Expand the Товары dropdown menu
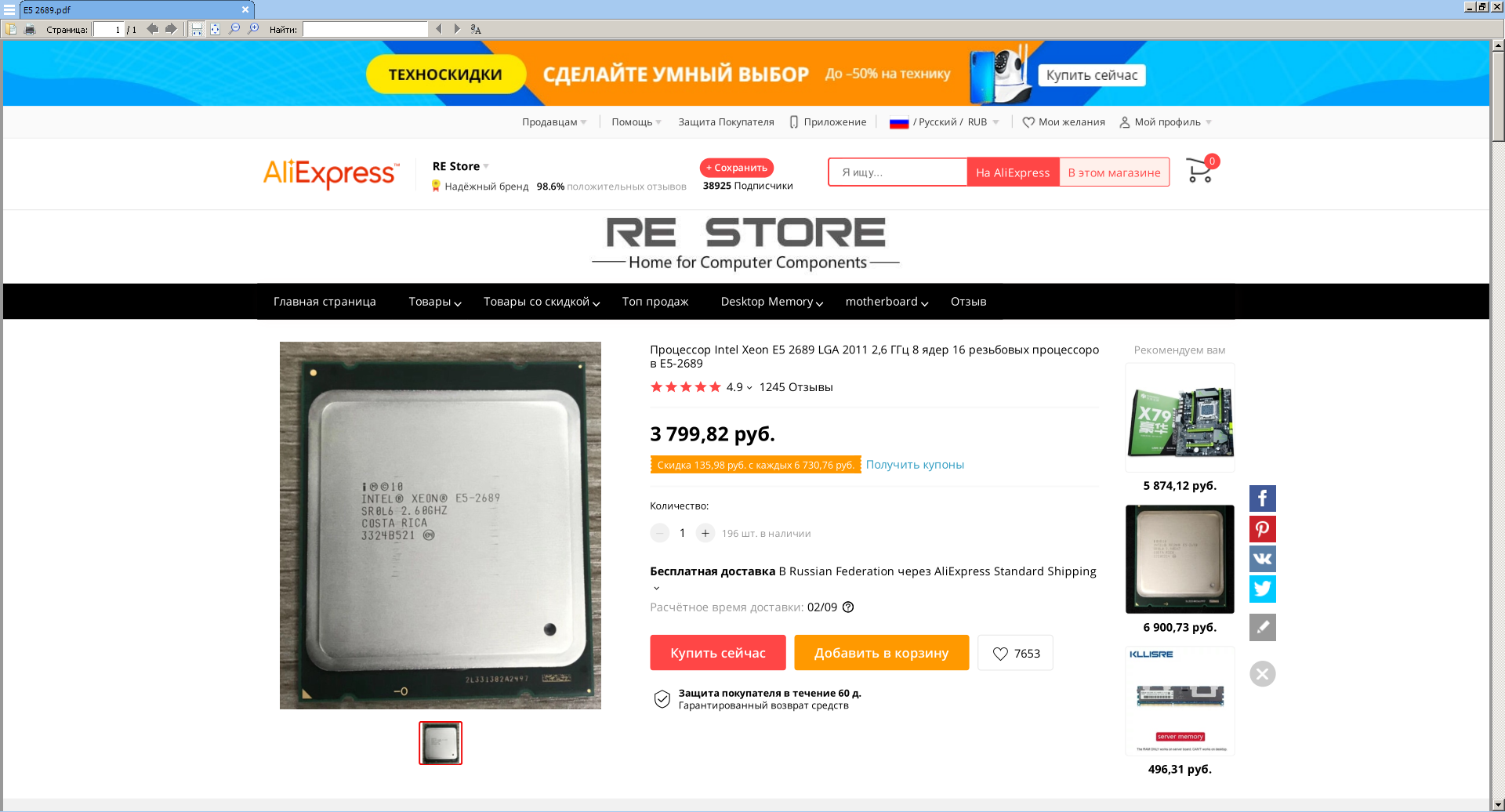The width and height of the screenshot is (1505, 812). [435, 302]
